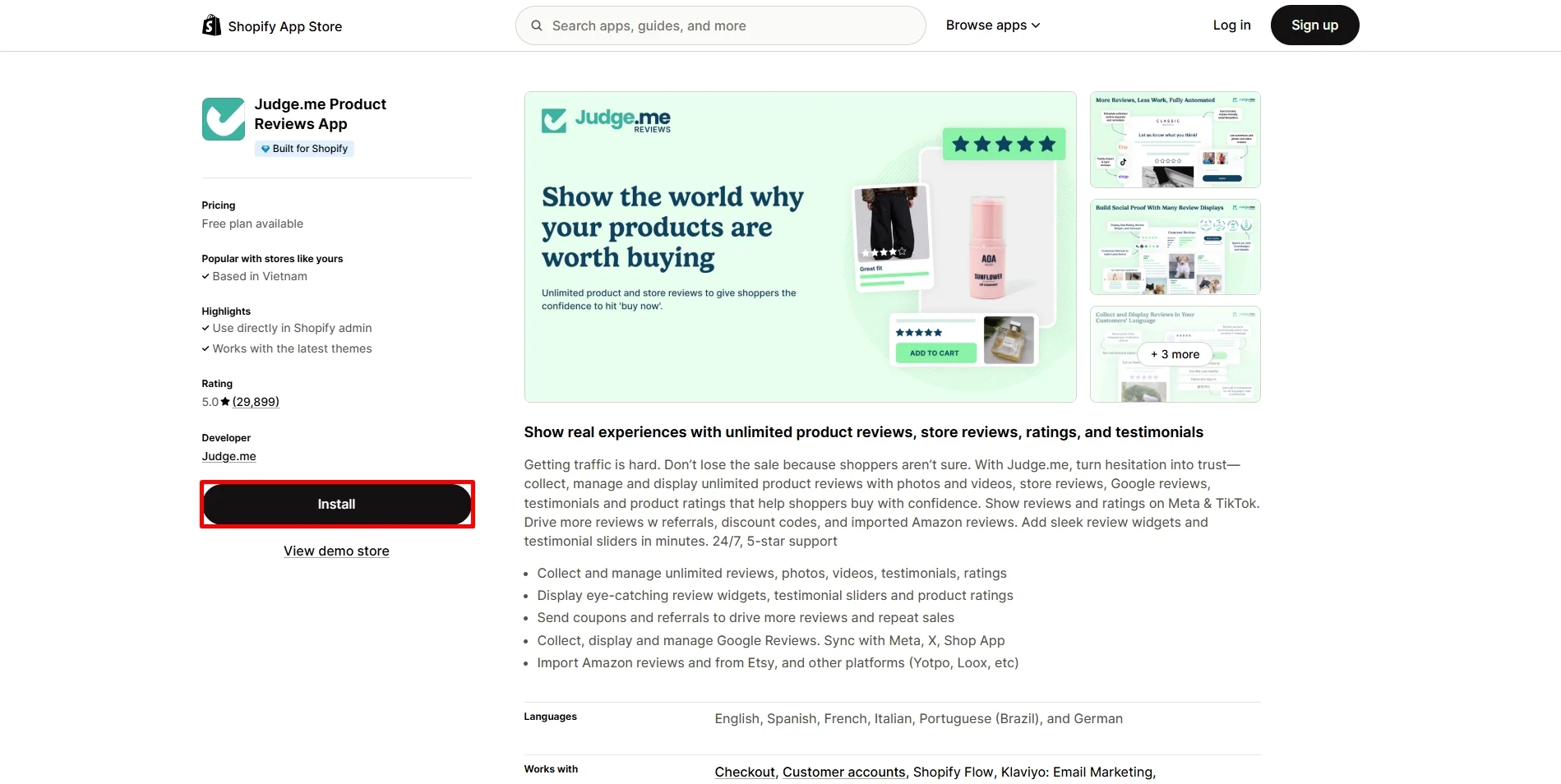
Task: Click the Judge.me app icon
Action: click(x=224, y=119)
